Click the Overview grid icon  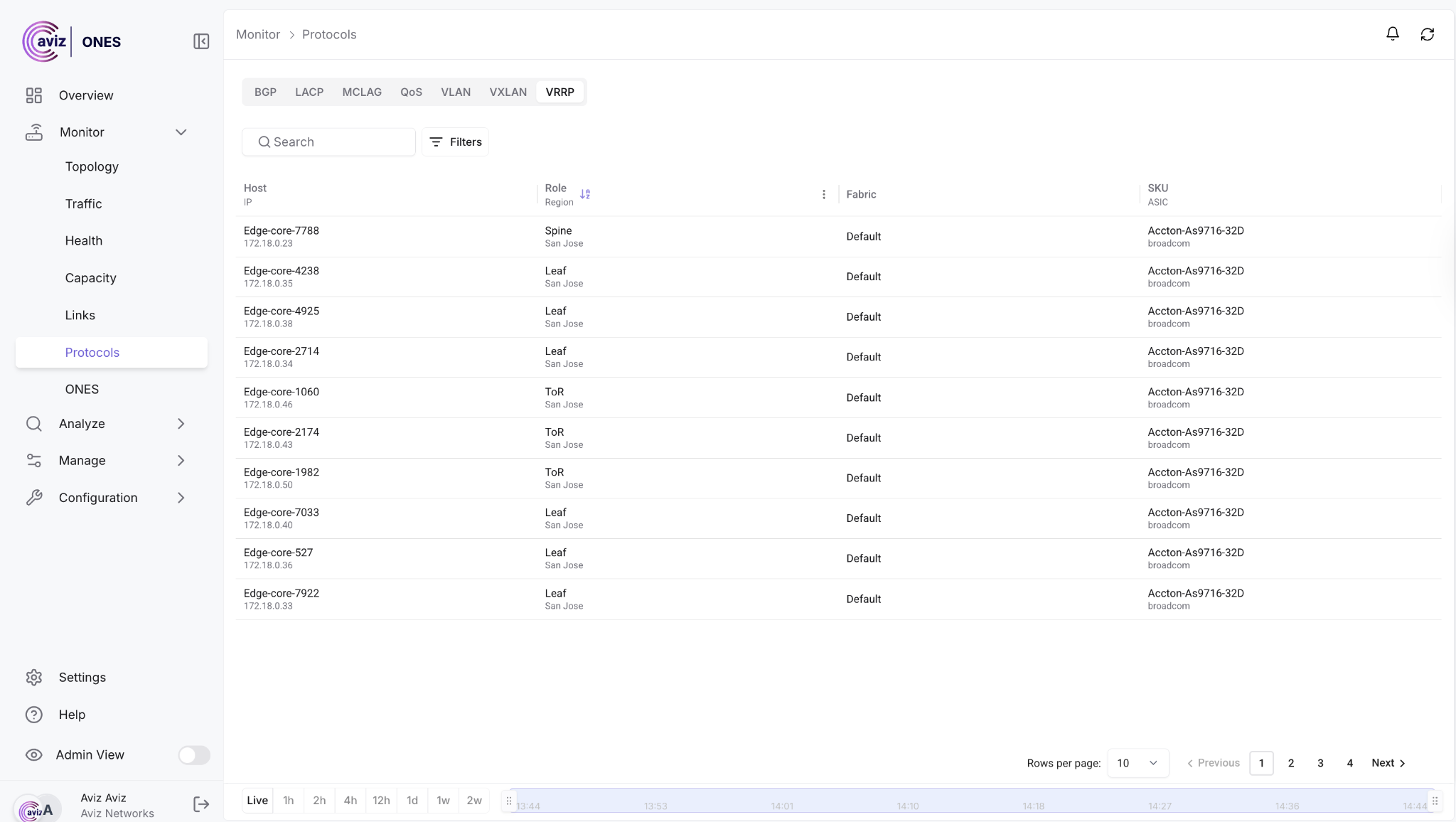point(34,95)
